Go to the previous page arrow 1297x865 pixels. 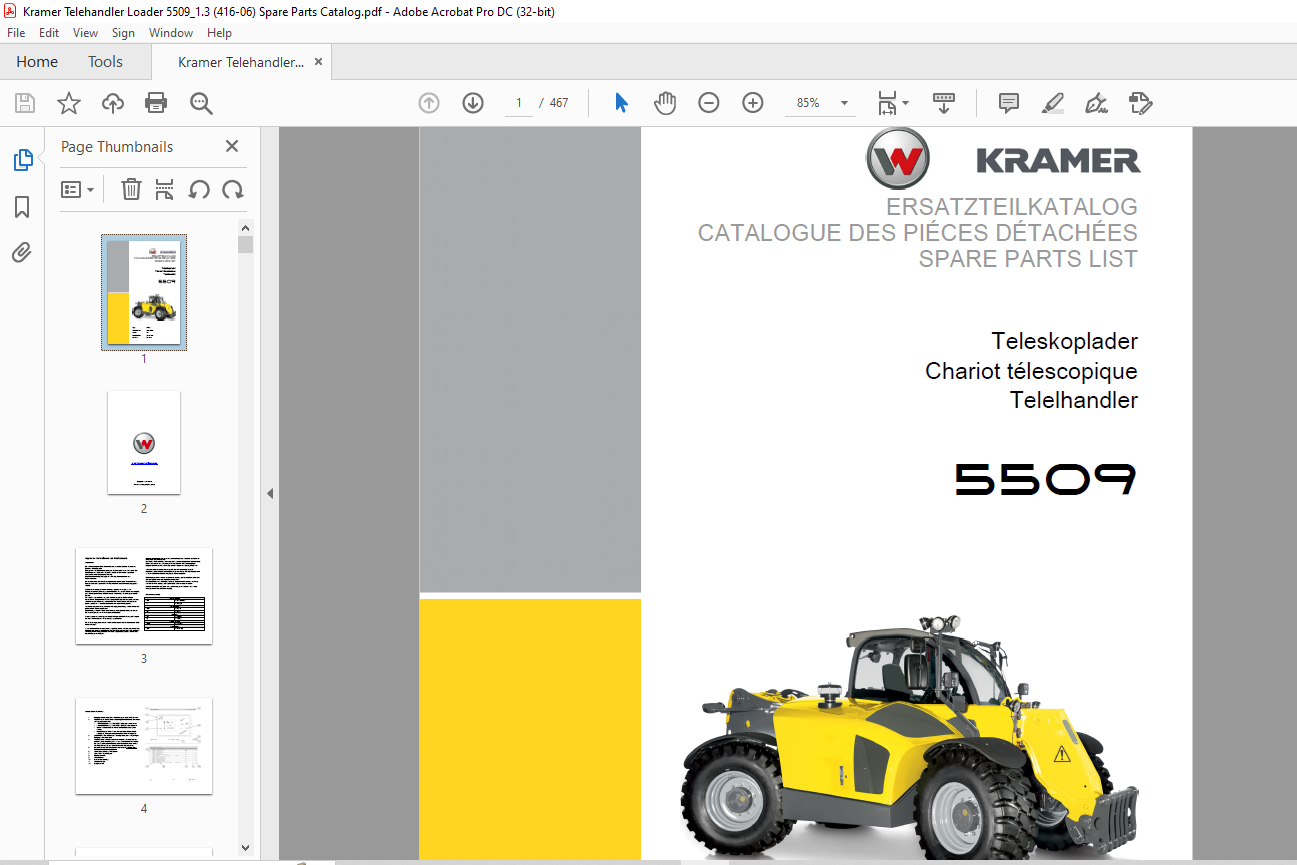429,103
